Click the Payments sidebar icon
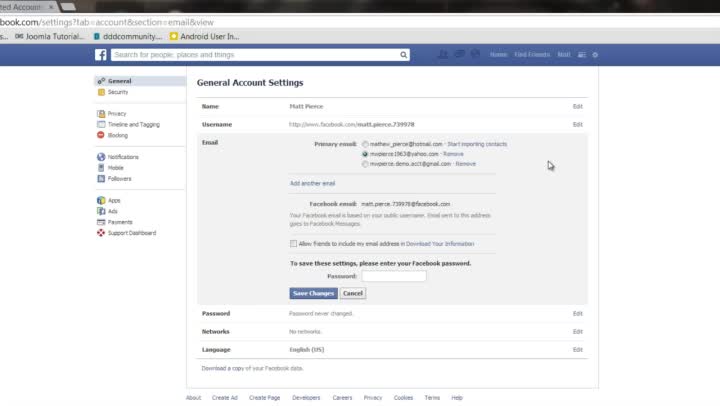The height and width of the screenshot is (406, 720). 101,222
